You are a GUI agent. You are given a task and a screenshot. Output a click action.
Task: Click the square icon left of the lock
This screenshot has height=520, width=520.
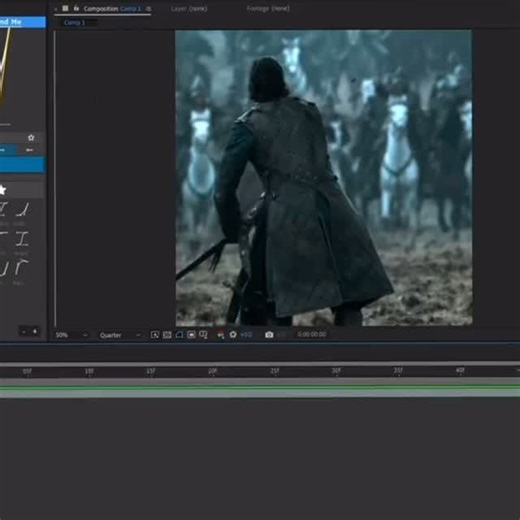[x=65, y=8]
